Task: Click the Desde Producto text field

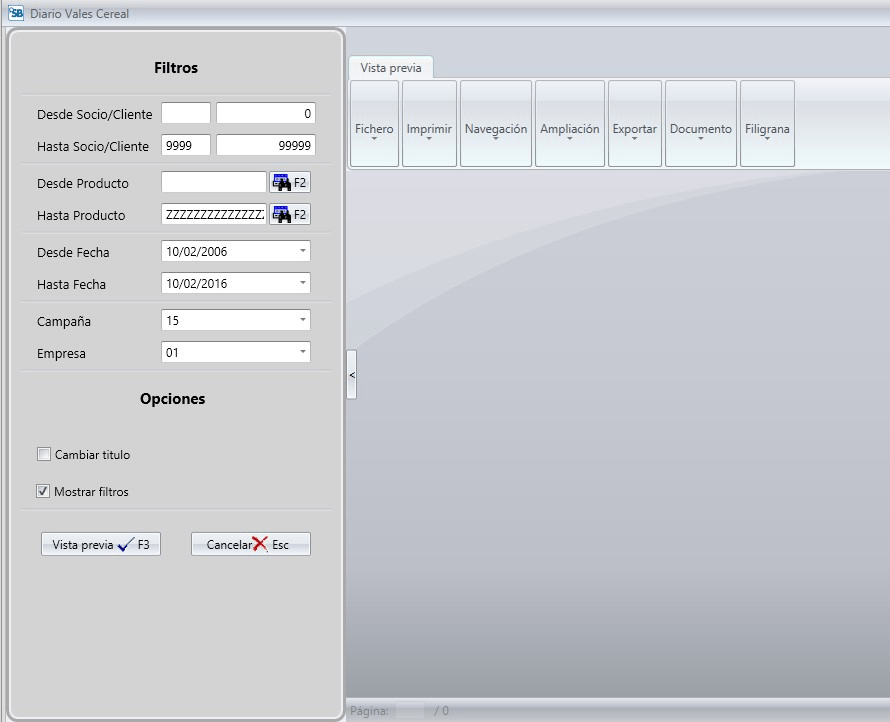Action: [x=213, y=183]
